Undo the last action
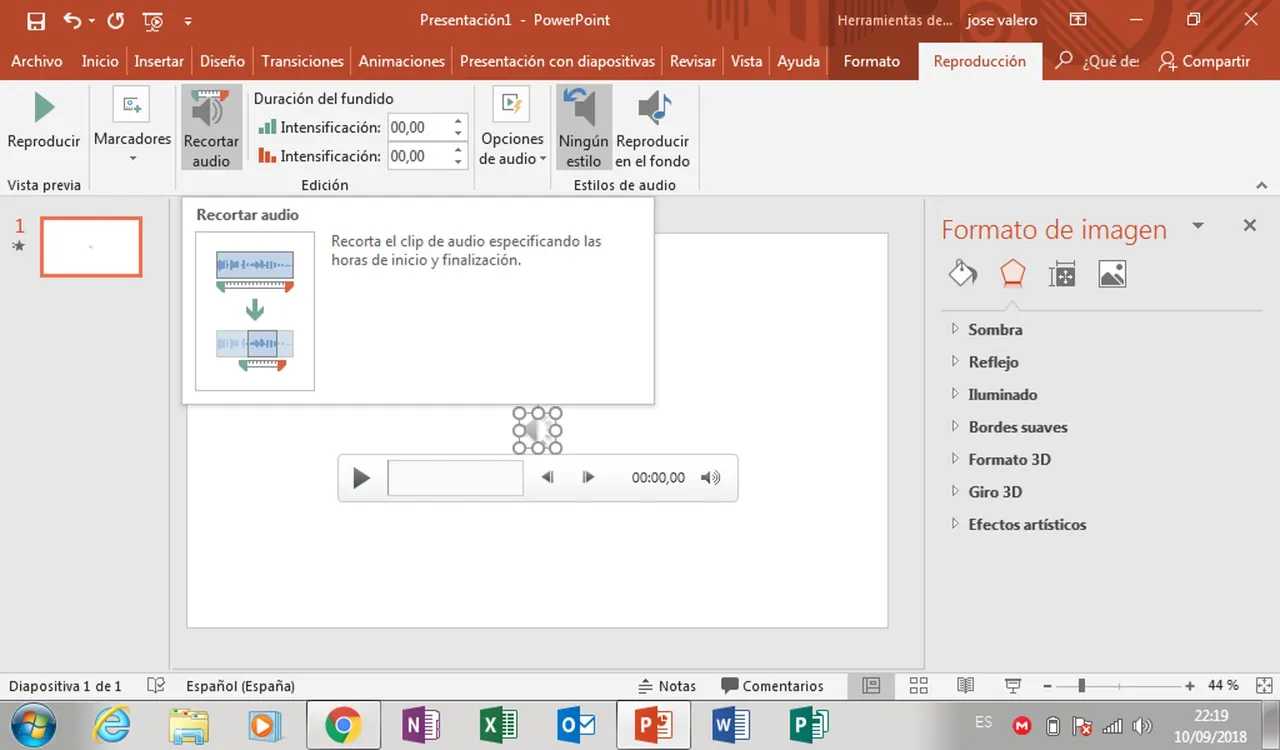The height and width of the screenshot is (750, 1280). point(72,20)
